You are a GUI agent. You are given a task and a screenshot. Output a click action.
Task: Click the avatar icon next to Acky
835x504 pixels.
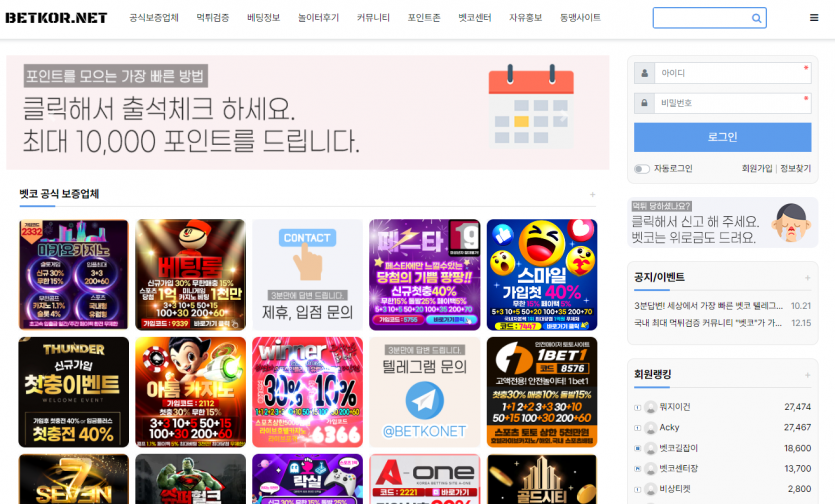tap(650, 428)
